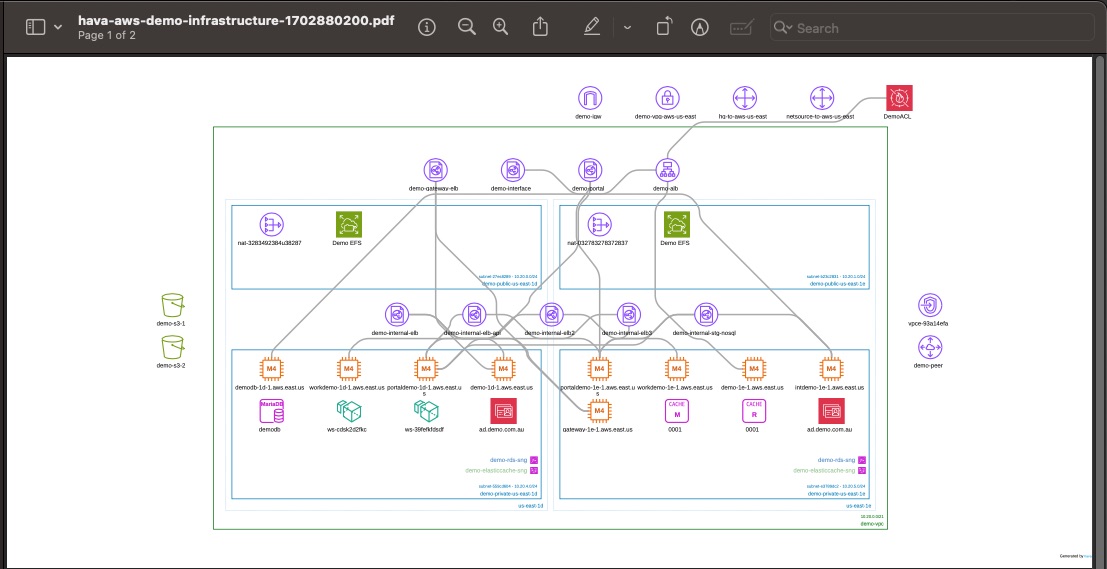Open the document info inspector
Viewport: 1107px width, 569px height.
point(427,27)
